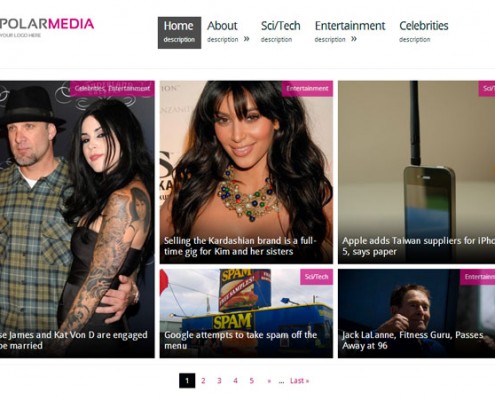Viewport: 495px width, 400px height.
Task: Open the Kardashian brand article headline
Action: pos(240,246)
